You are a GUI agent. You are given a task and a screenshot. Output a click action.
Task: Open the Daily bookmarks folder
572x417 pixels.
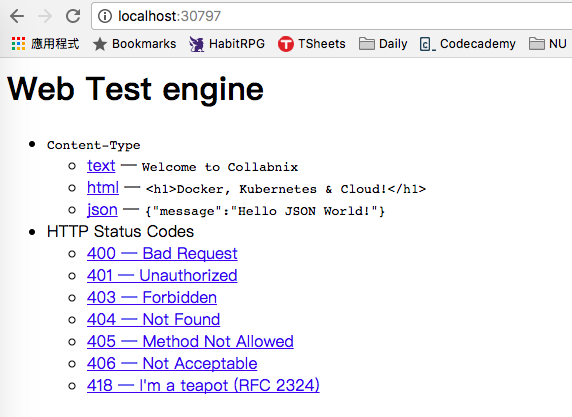coord(383,44)
